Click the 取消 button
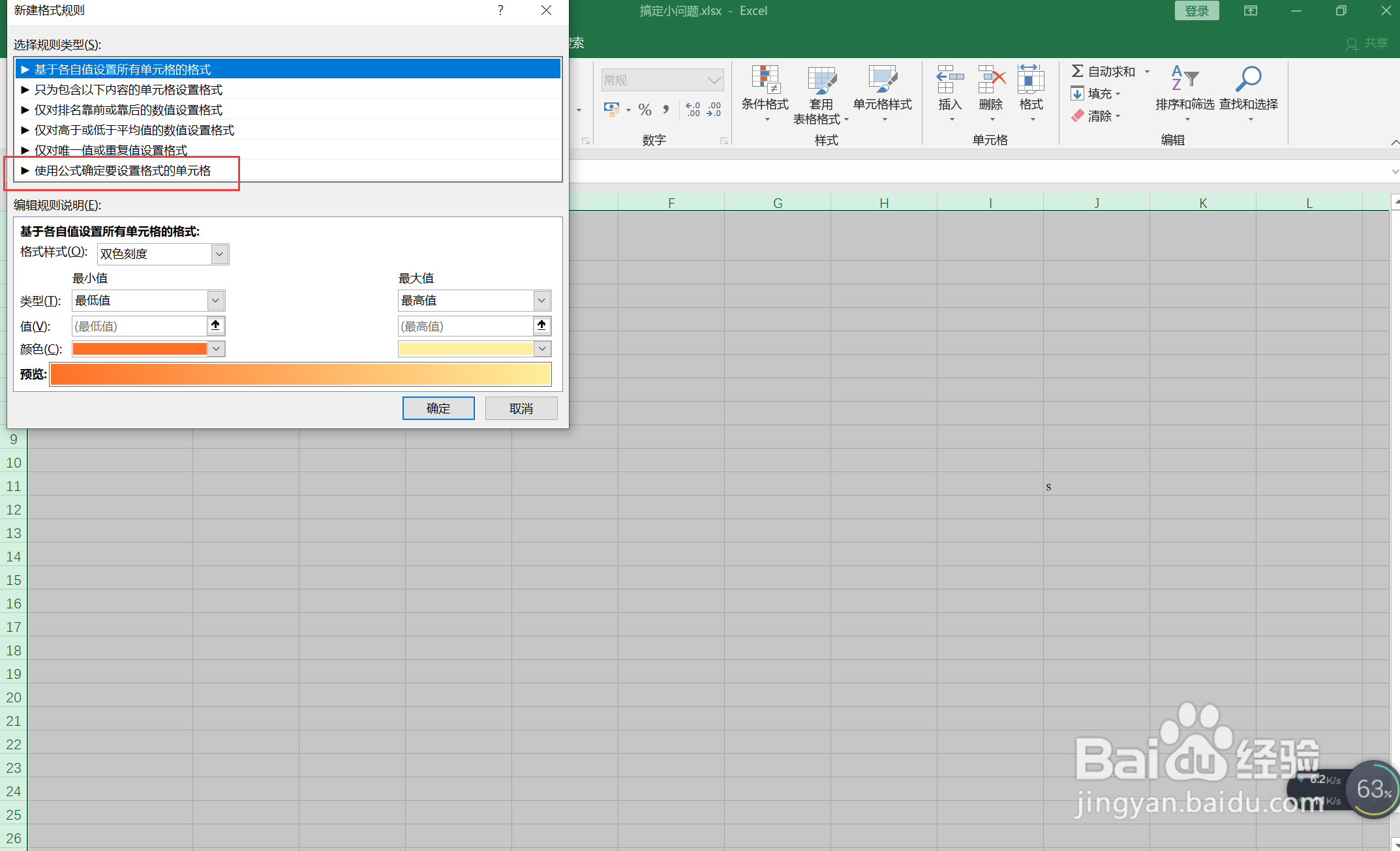The image size is (1400, 851). (x=521, y=408)
